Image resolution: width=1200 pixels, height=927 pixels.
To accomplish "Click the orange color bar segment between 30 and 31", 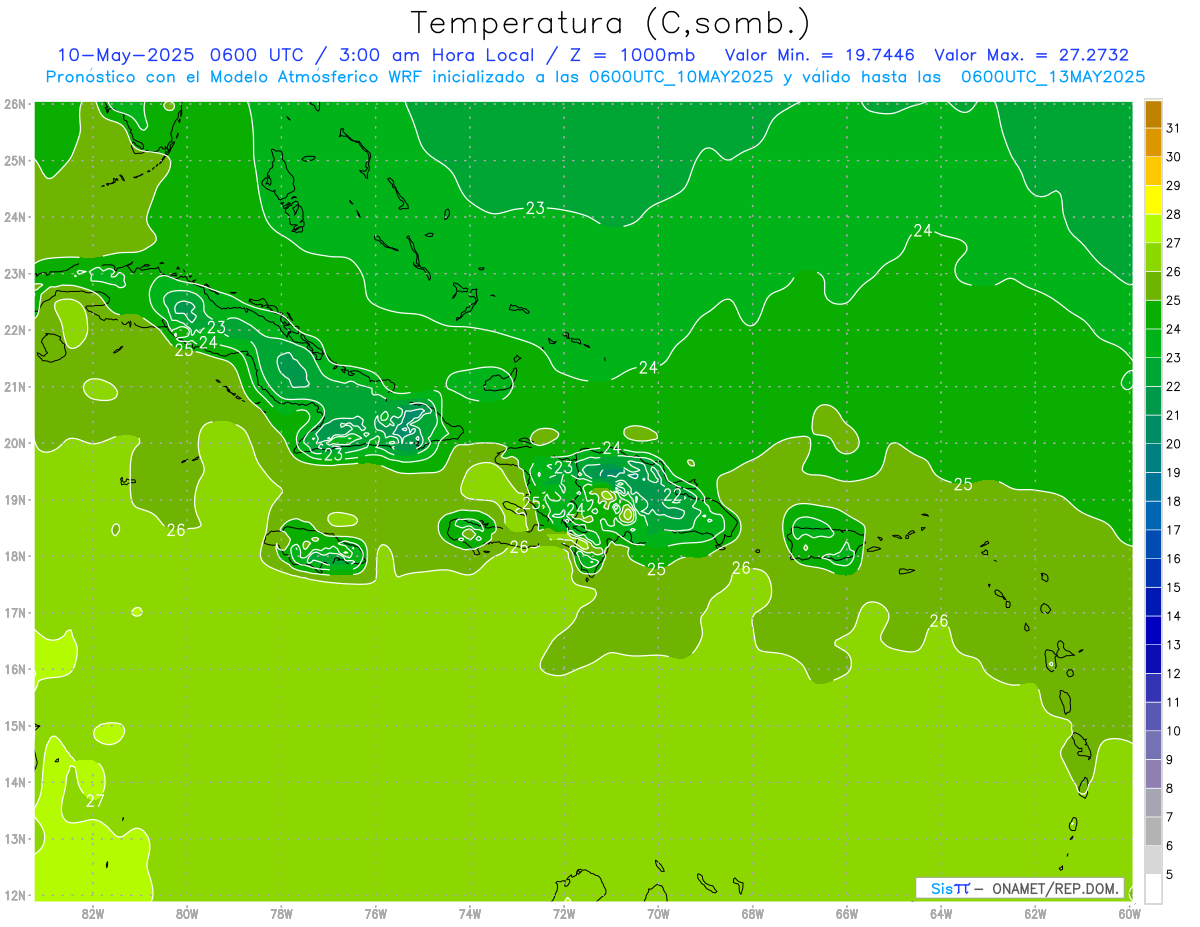I will pyautogui.click(x=1153, y=143).
